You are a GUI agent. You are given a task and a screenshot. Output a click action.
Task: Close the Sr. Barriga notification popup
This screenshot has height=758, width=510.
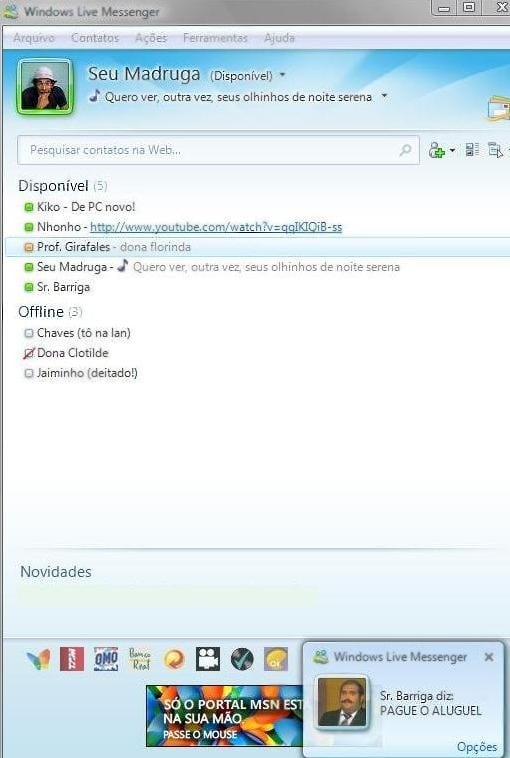point(489,657)
